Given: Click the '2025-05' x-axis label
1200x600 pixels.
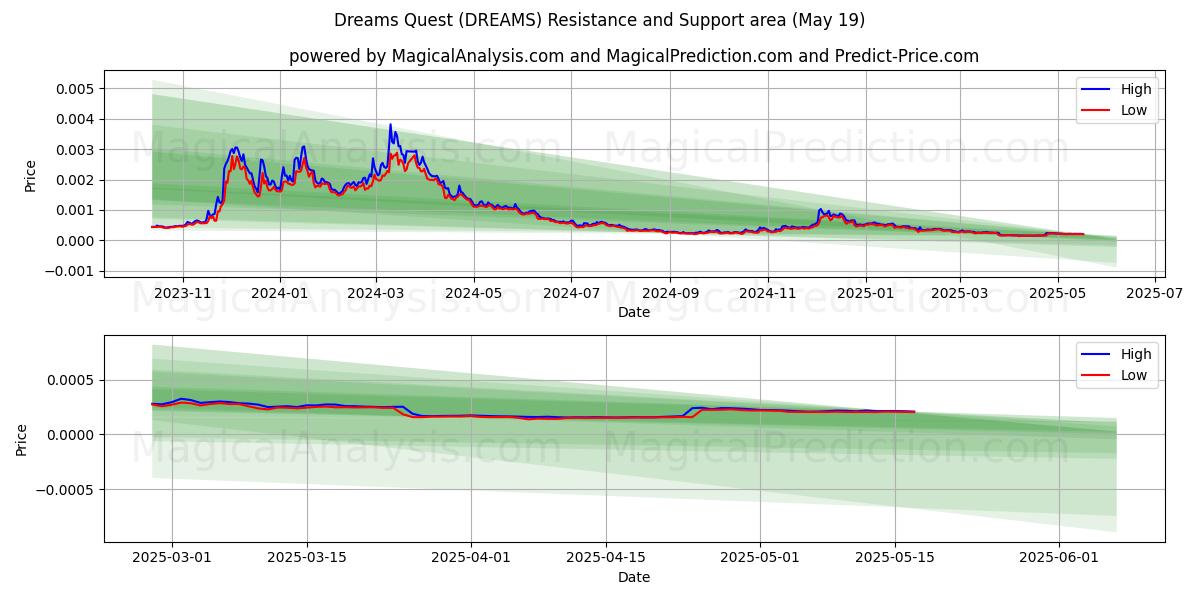Looking at the screenshot, I should pos(1057,293).
